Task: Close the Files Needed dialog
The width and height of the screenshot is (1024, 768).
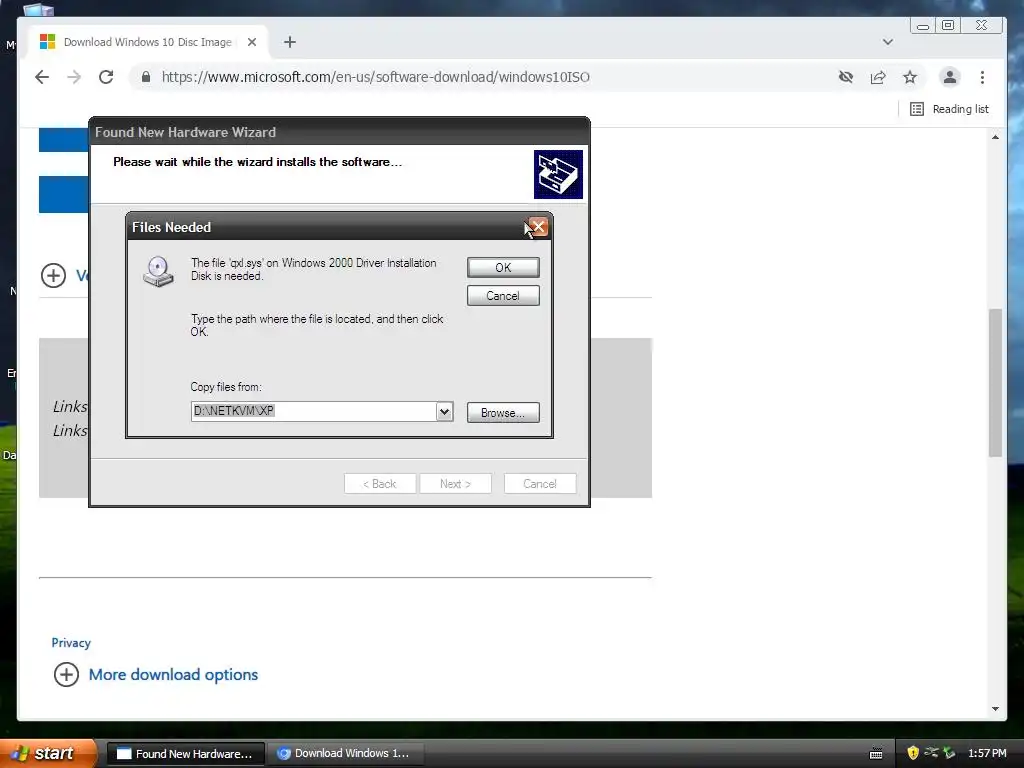Action: [538, 227]
